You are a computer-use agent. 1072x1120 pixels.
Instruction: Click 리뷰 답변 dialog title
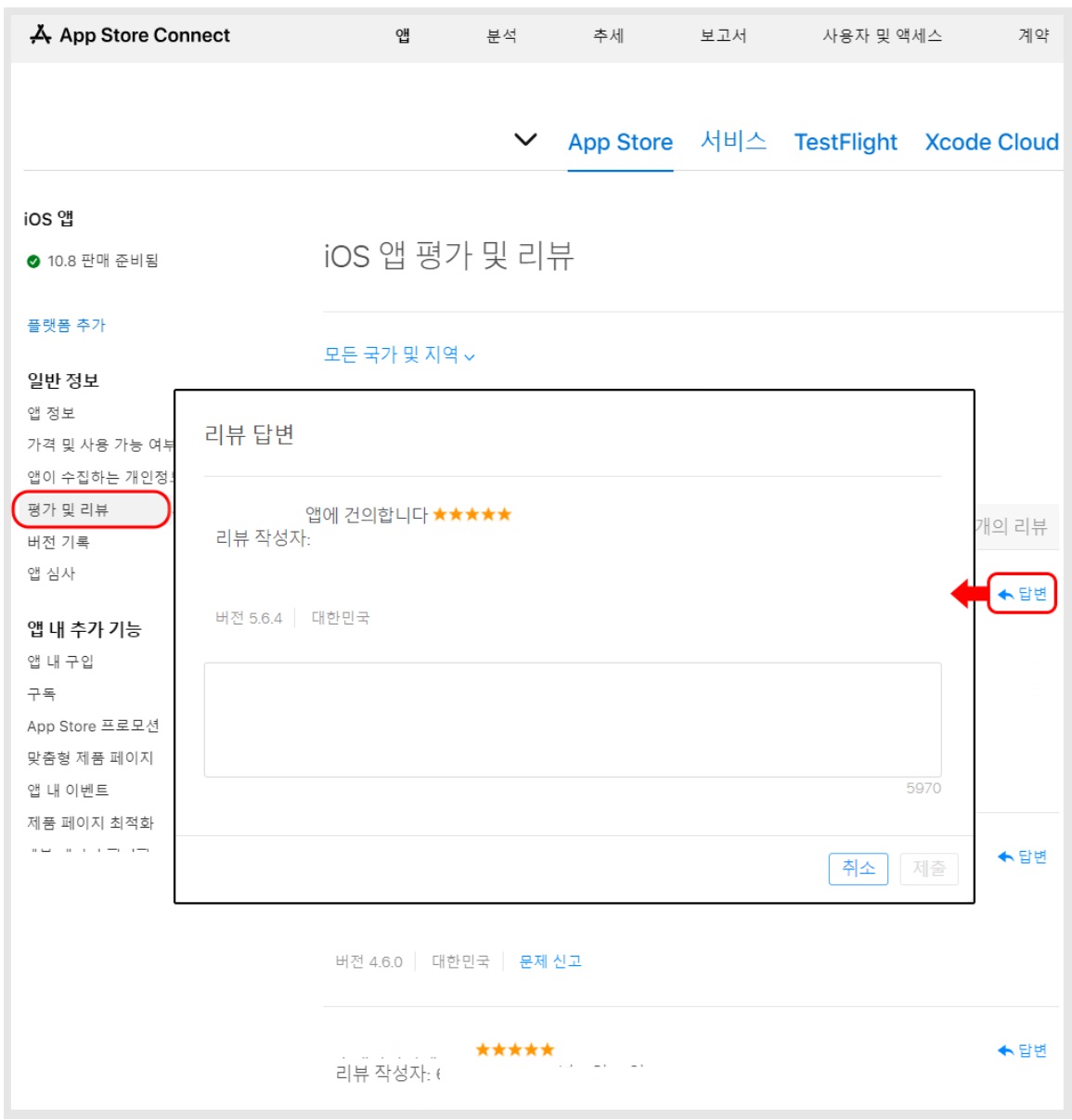pos(250,434)
